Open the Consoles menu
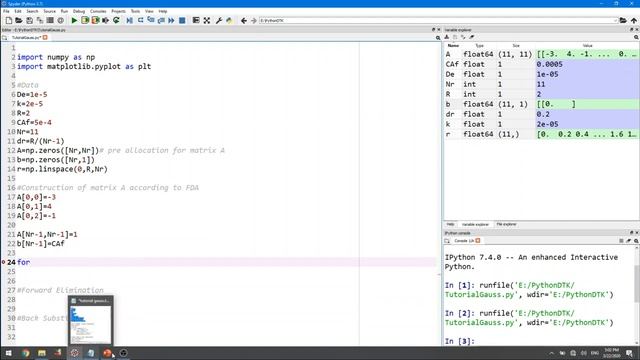The height and width of the screenshot is (360, 640). [98, 11]
